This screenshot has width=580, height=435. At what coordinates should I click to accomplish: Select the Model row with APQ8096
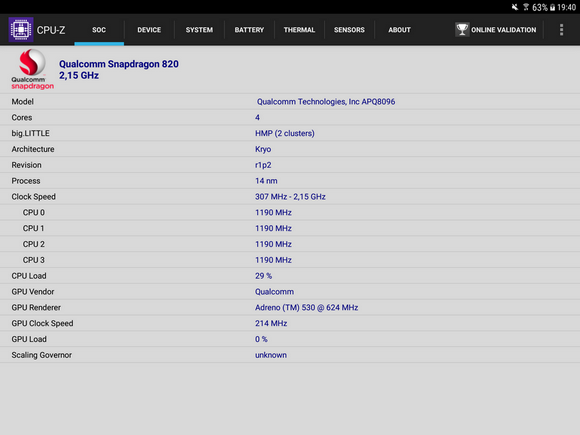coord(290,101)
